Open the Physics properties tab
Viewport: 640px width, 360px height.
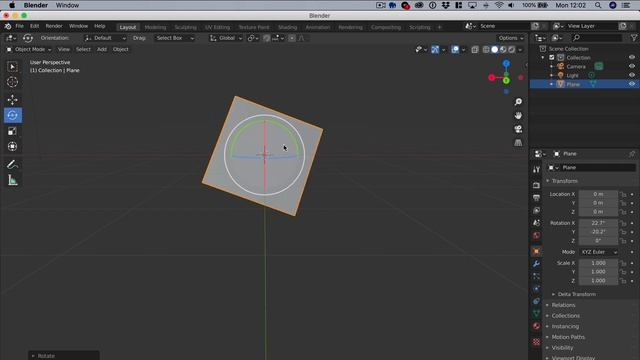[x=536, y=289]
